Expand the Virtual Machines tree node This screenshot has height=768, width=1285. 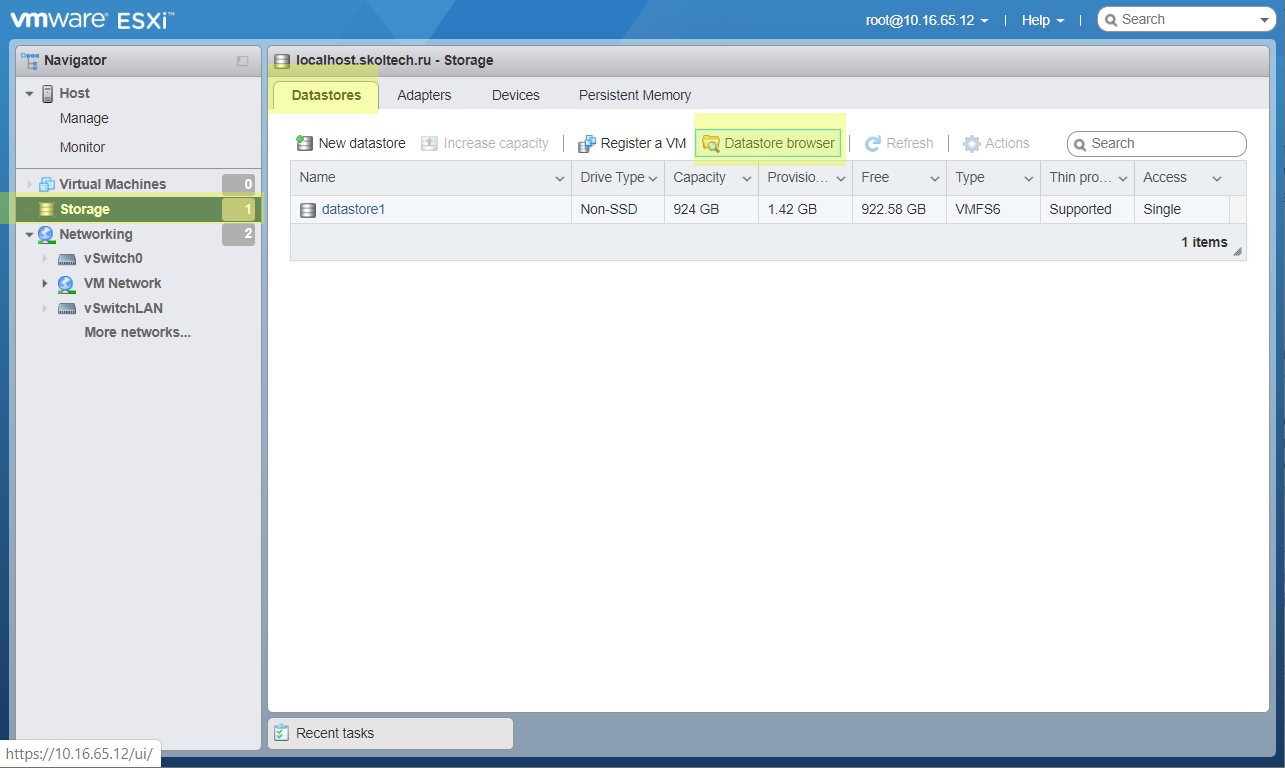tap(30, 184)
